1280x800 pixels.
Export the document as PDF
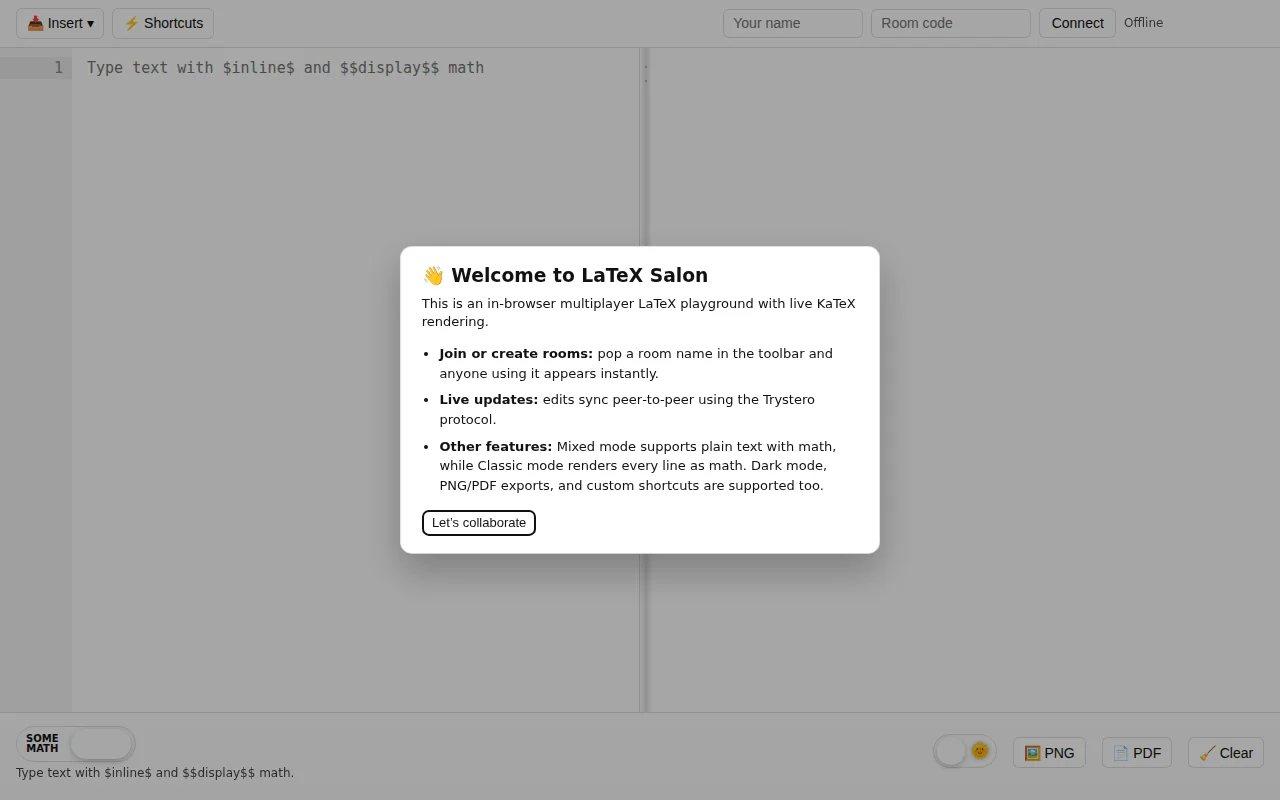[1137, 753]
